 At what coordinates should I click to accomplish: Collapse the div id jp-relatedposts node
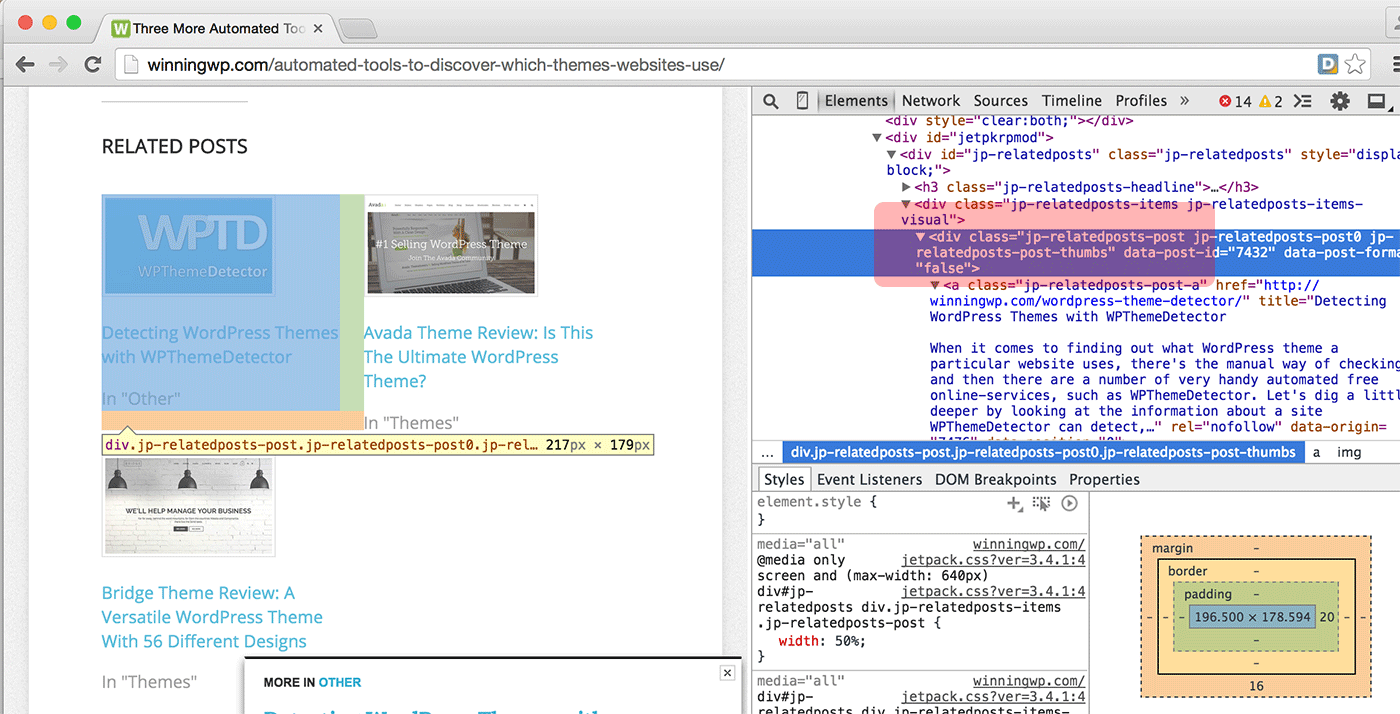click(892, 155)
